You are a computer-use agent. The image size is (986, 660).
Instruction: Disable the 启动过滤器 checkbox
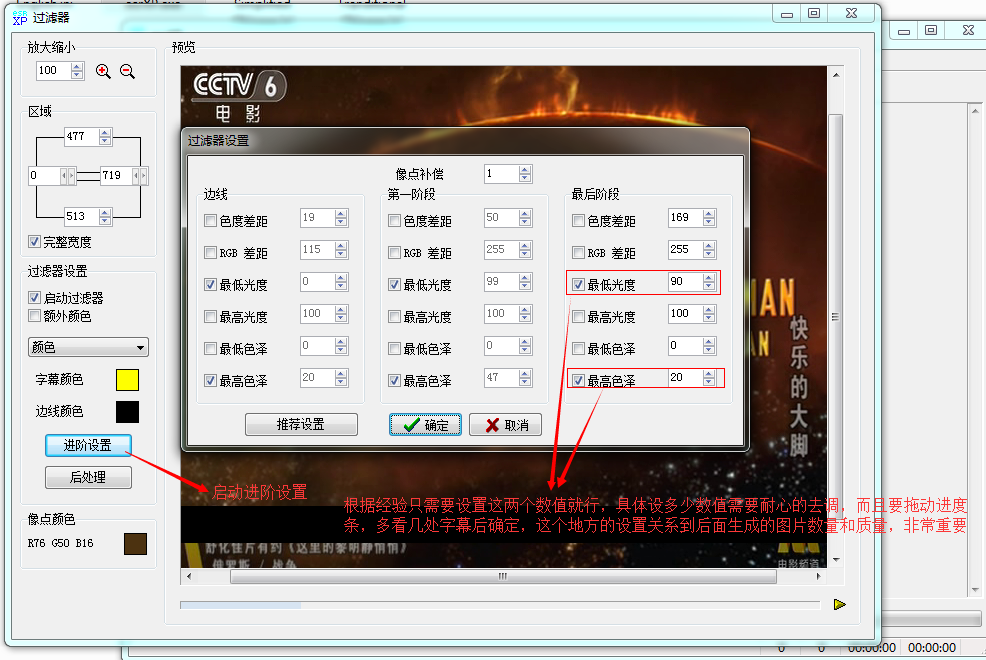(35, 298)
